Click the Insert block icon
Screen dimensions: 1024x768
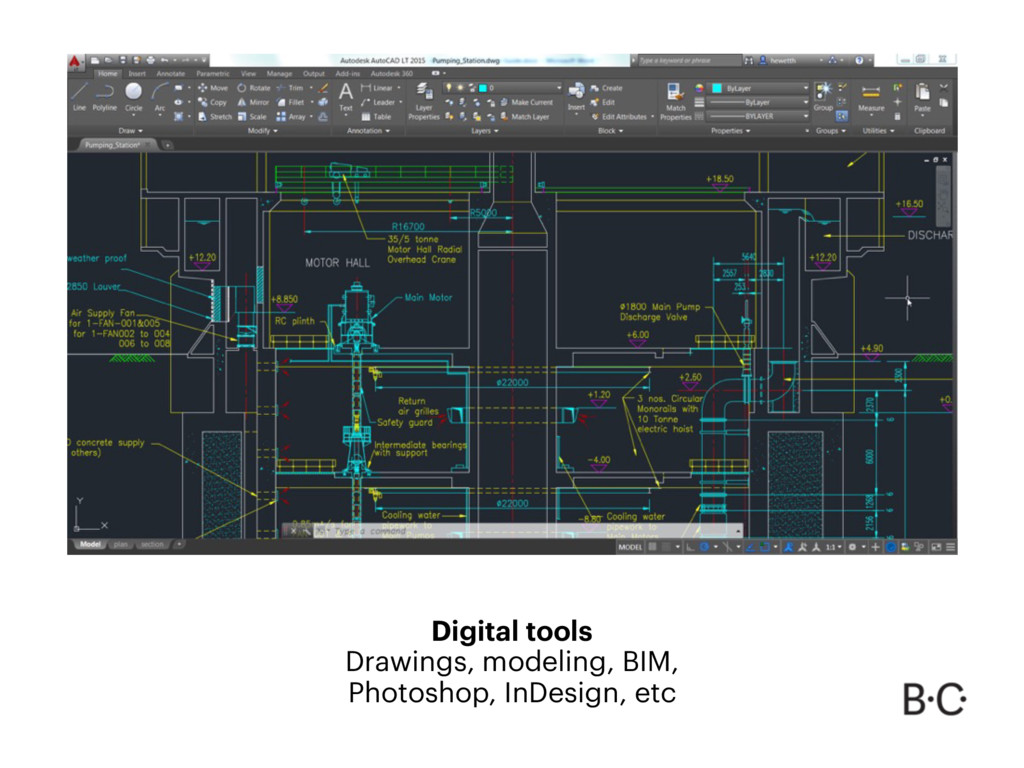(576, 97)
